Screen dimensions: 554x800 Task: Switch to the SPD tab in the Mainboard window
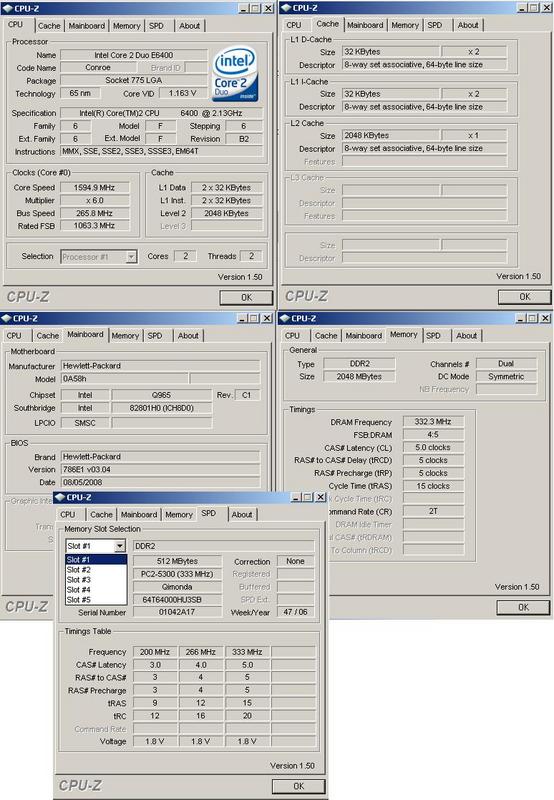tap(155, 336)
